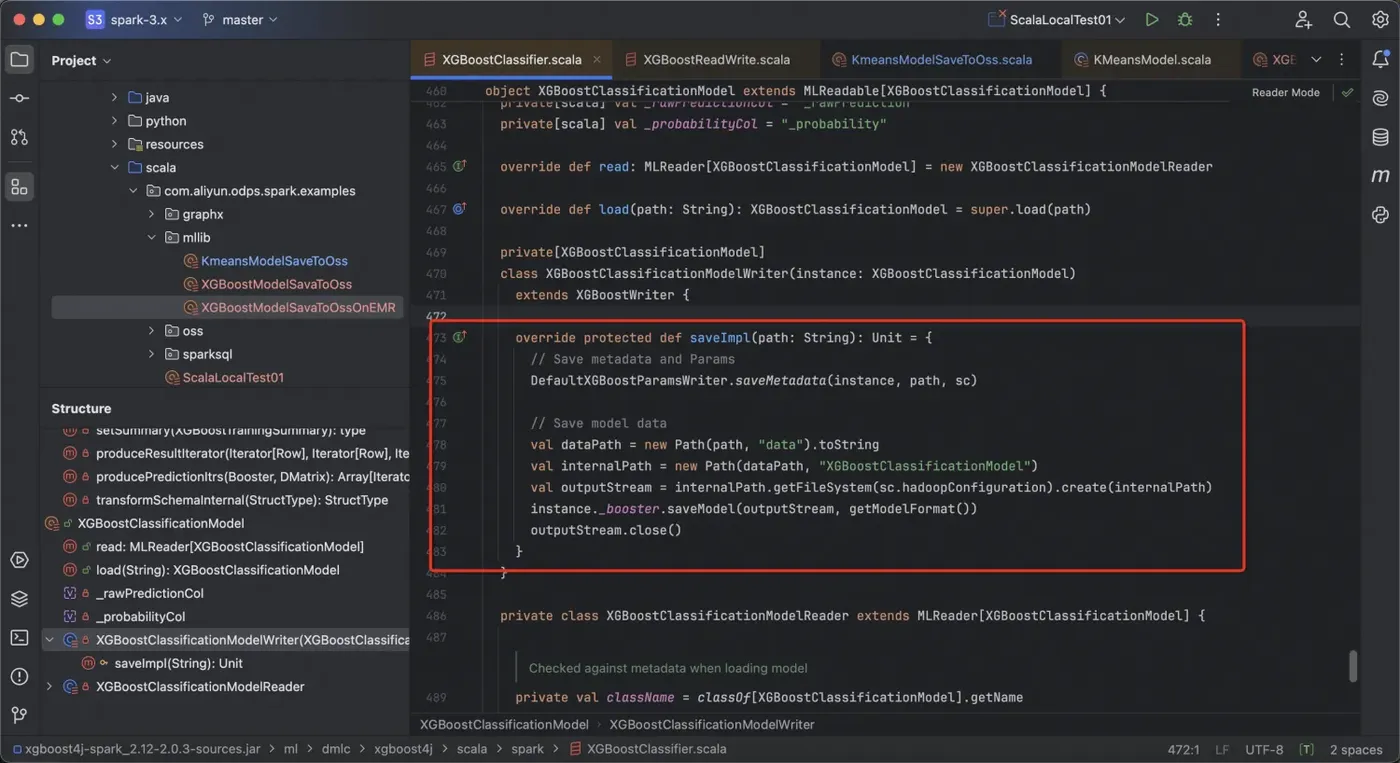Open the Terminal tool window
The image size is (1400, 763).
click(19, 638)
